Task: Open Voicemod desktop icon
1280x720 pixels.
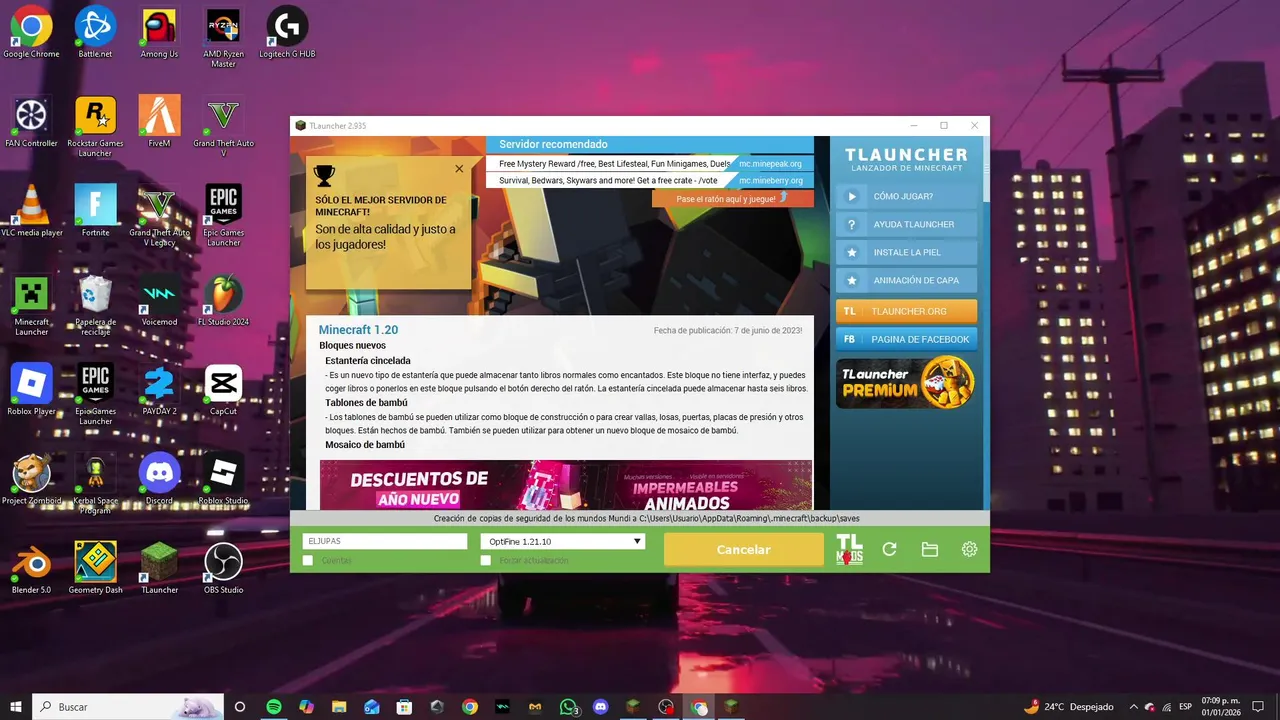Action: click(159, 299)
